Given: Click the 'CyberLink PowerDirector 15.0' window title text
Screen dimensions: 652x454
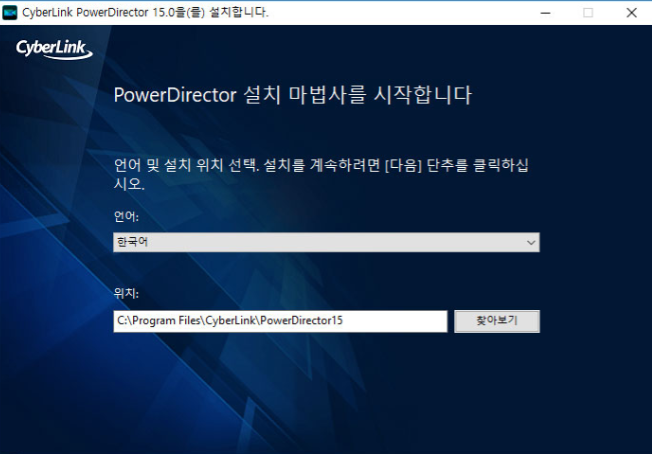Looking at the screenshot, I should [146, 12].
